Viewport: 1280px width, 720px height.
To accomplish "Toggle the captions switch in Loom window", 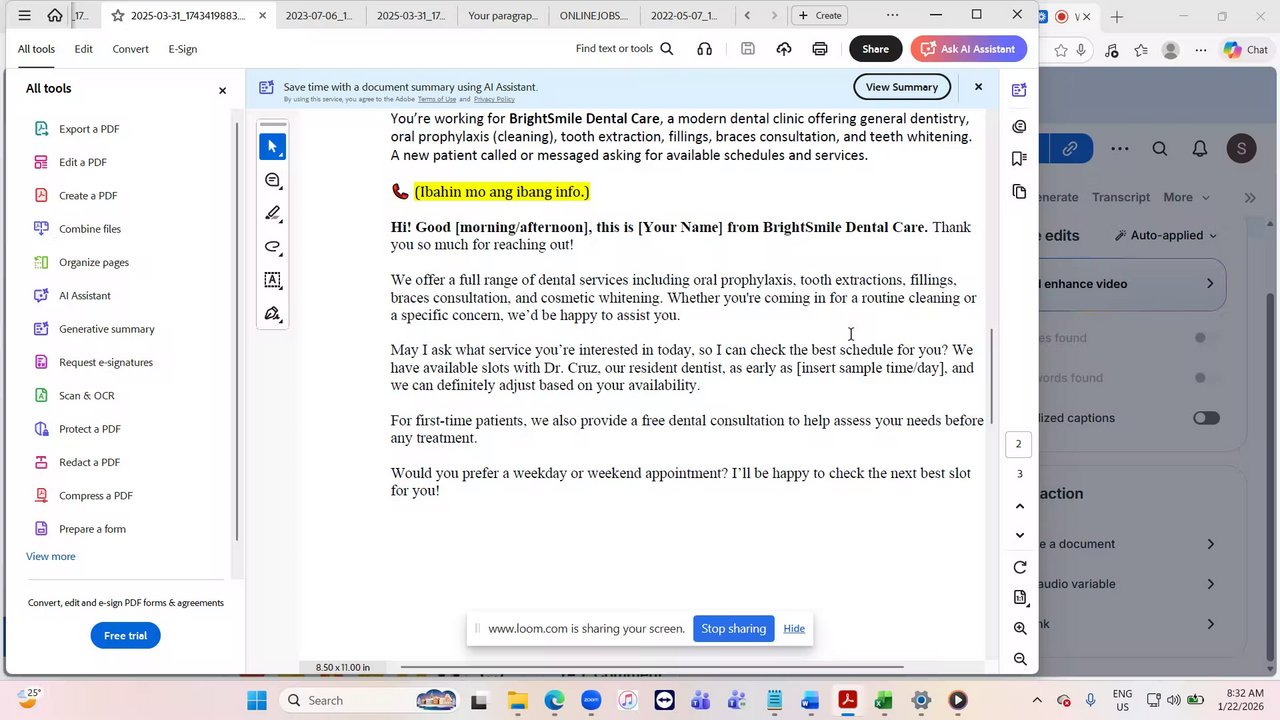I will [1206, 418].
